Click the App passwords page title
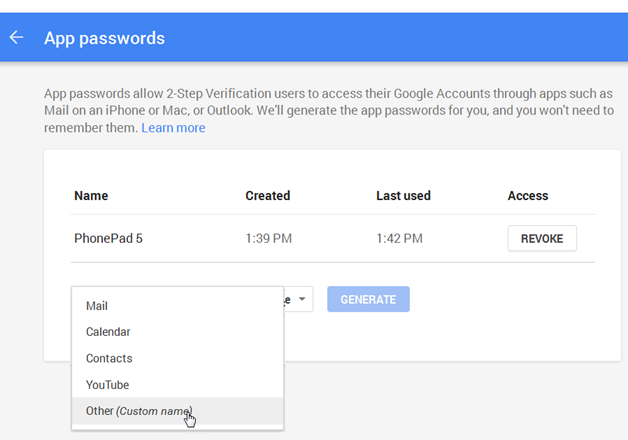 tap(104, 38)
